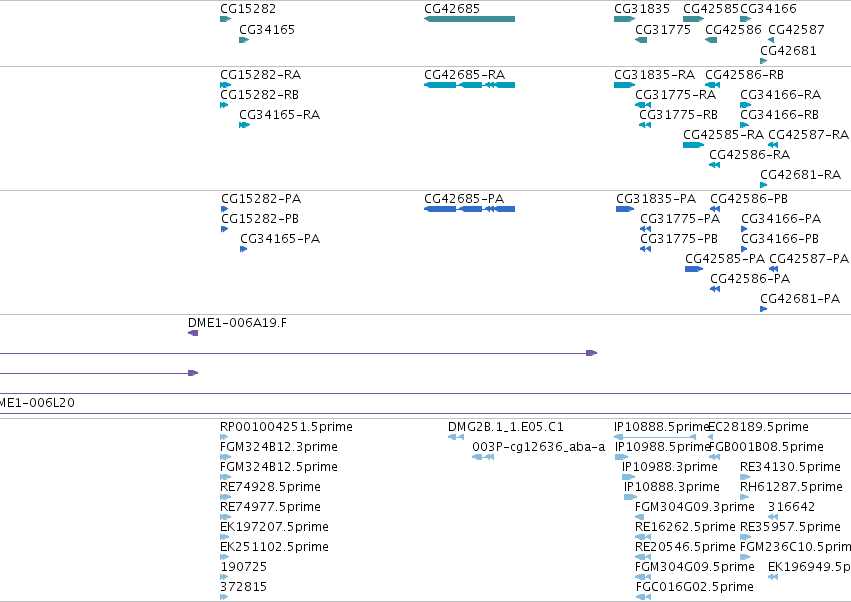Click EST EK251102.5prime
The image size is (851, 602).
click(274, 547)
